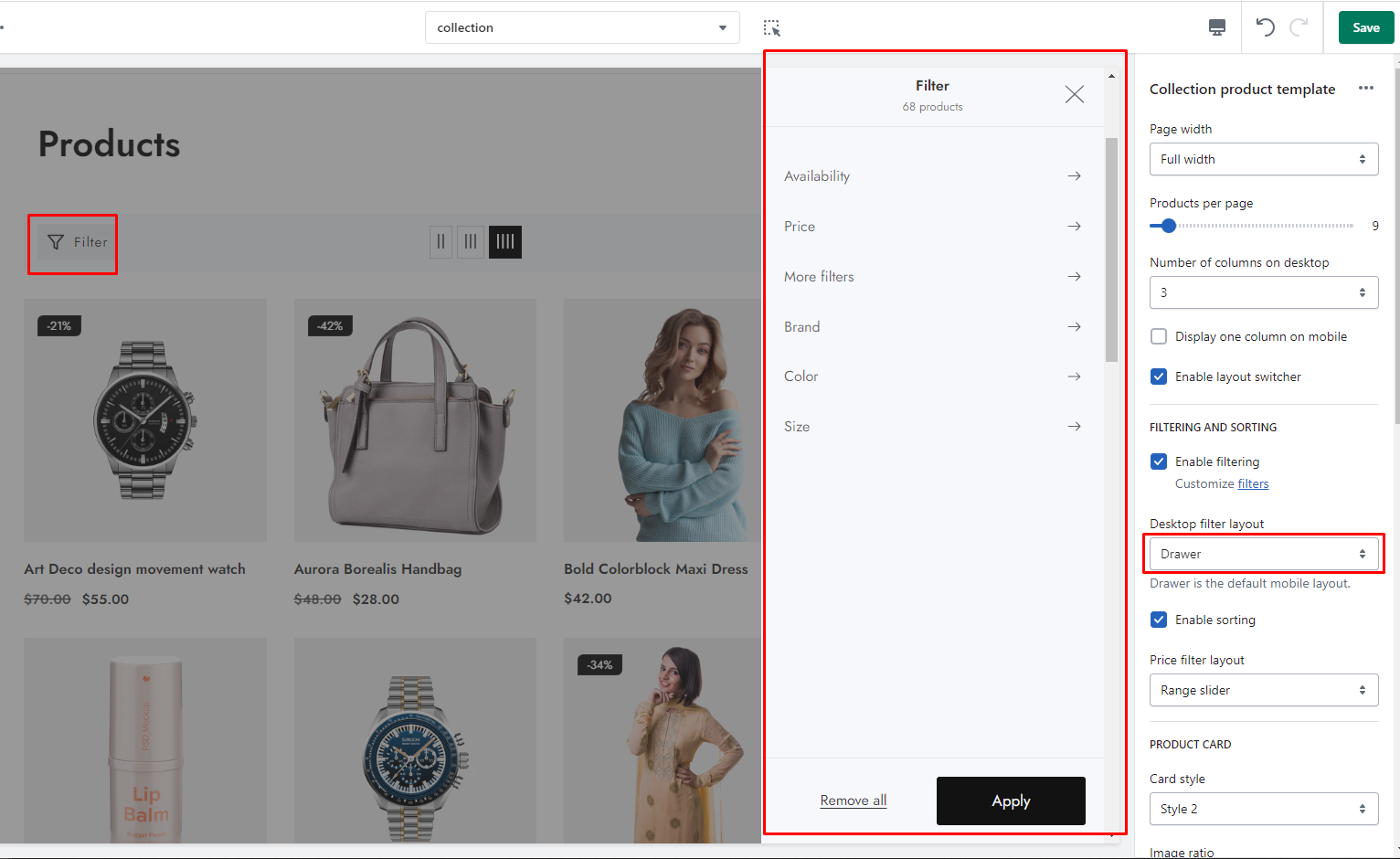Viewport: 1400px width, 859px height.
Task: Open the collection template dropdown
Action: (x=582, y=27)
